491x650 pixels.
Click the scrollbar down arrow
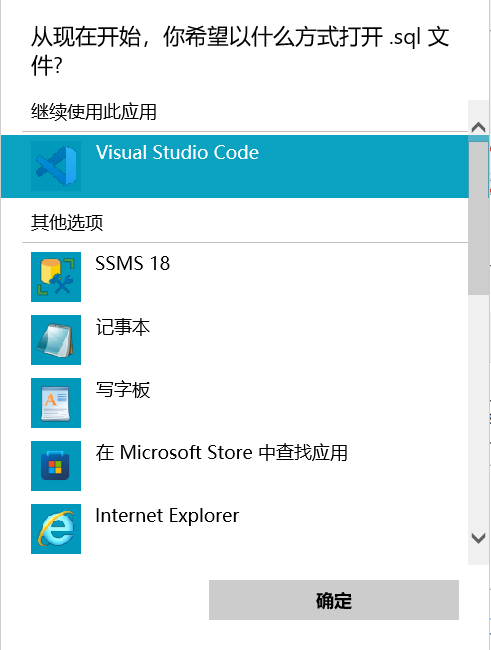click(479, 538)
